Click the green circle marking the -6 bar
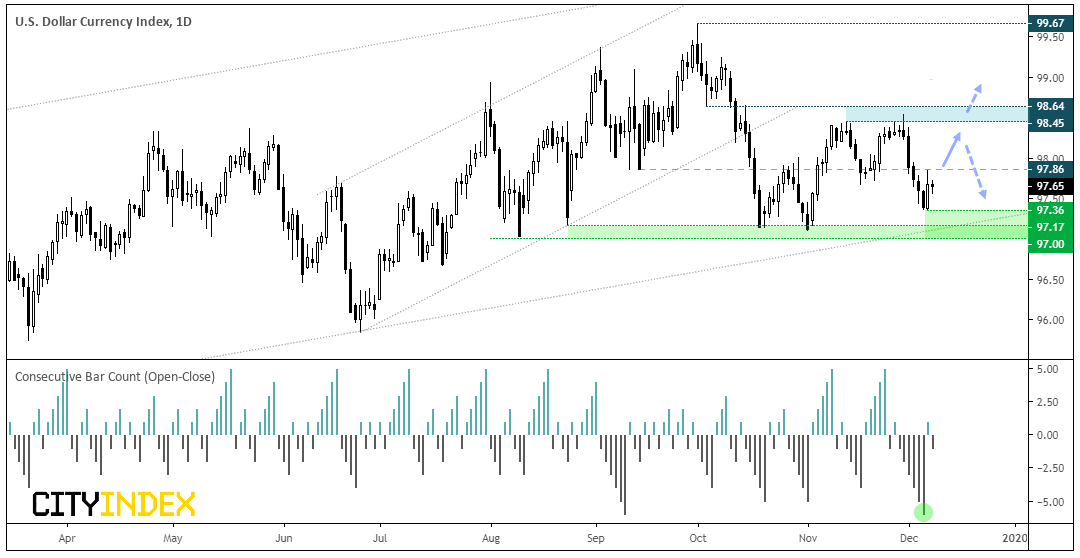This screenshot has width=1080, height=558. point(923,512)
